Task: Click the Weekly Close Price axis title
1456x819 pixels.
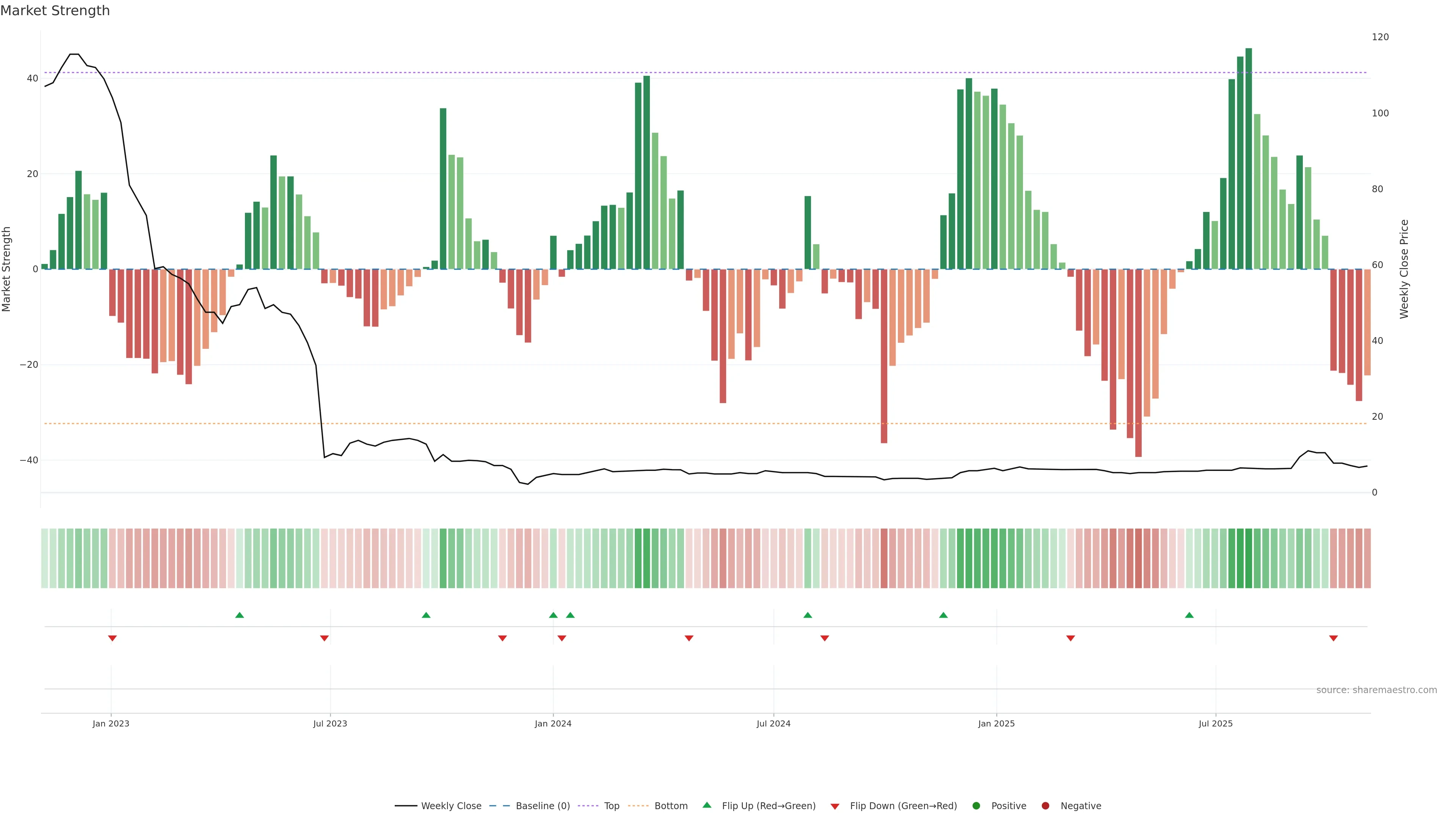Action: 1404,269
